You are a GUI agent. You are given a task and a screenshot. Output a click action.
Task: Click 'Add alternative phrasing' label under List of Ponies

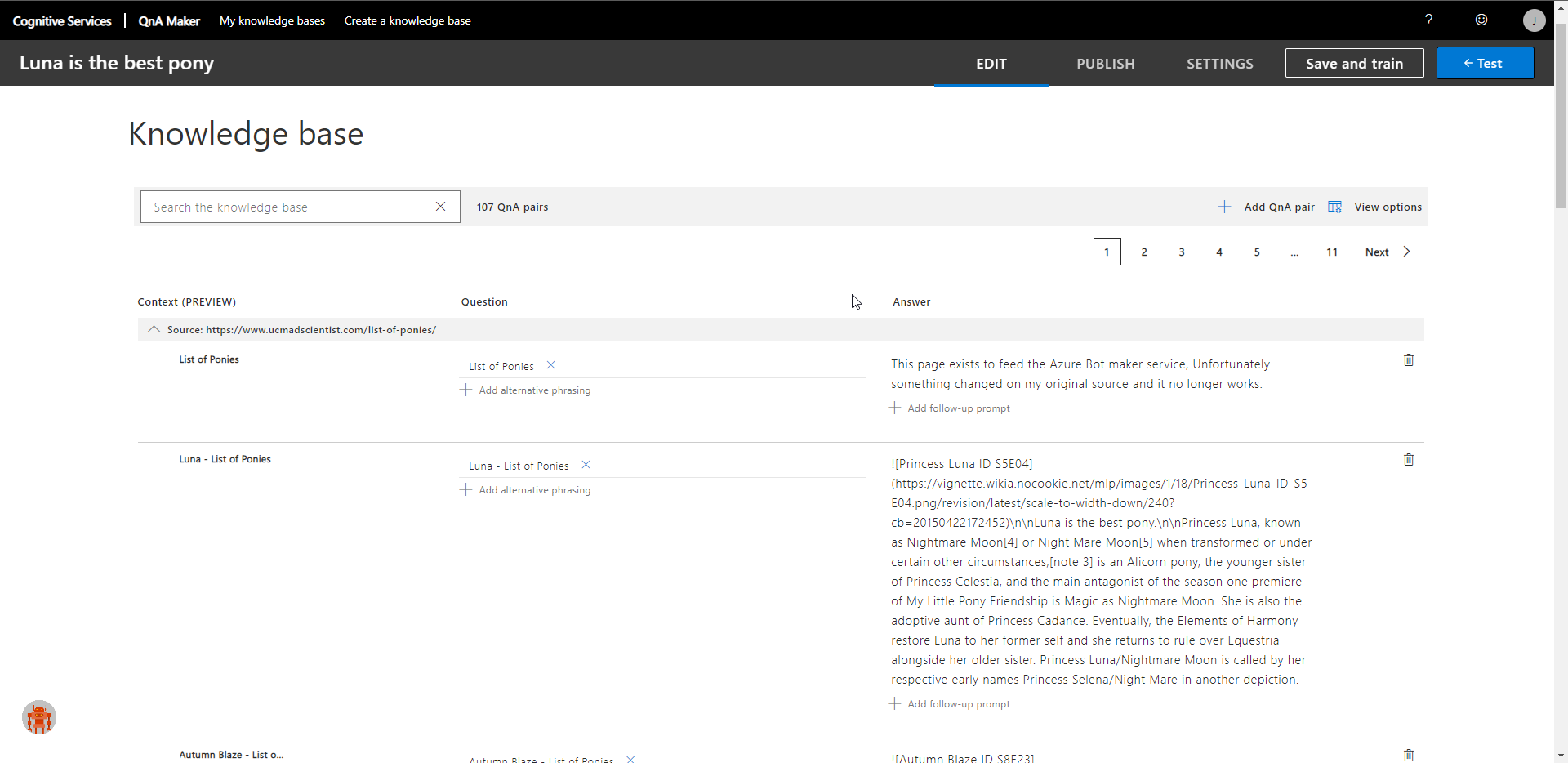(535, 390)
